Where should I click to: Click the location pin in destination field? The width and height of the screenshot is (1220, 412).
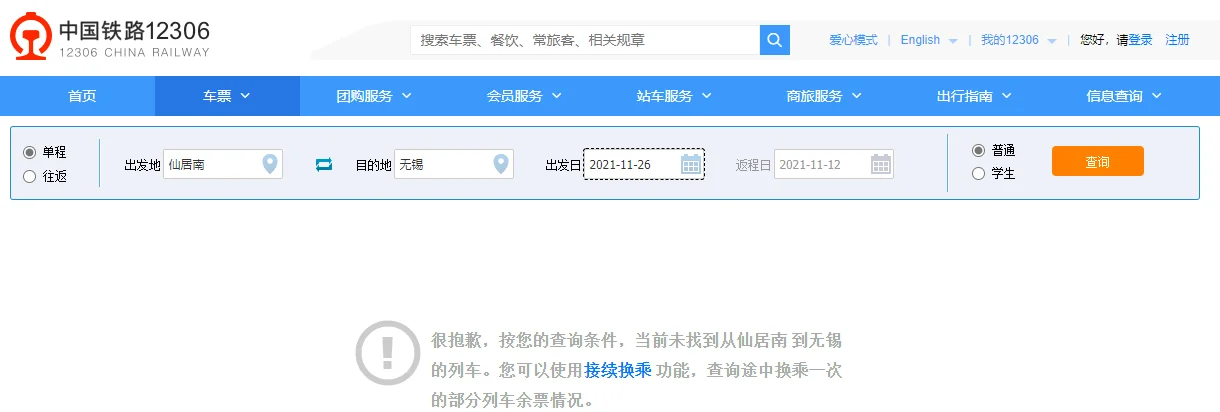tap(500, 164)
